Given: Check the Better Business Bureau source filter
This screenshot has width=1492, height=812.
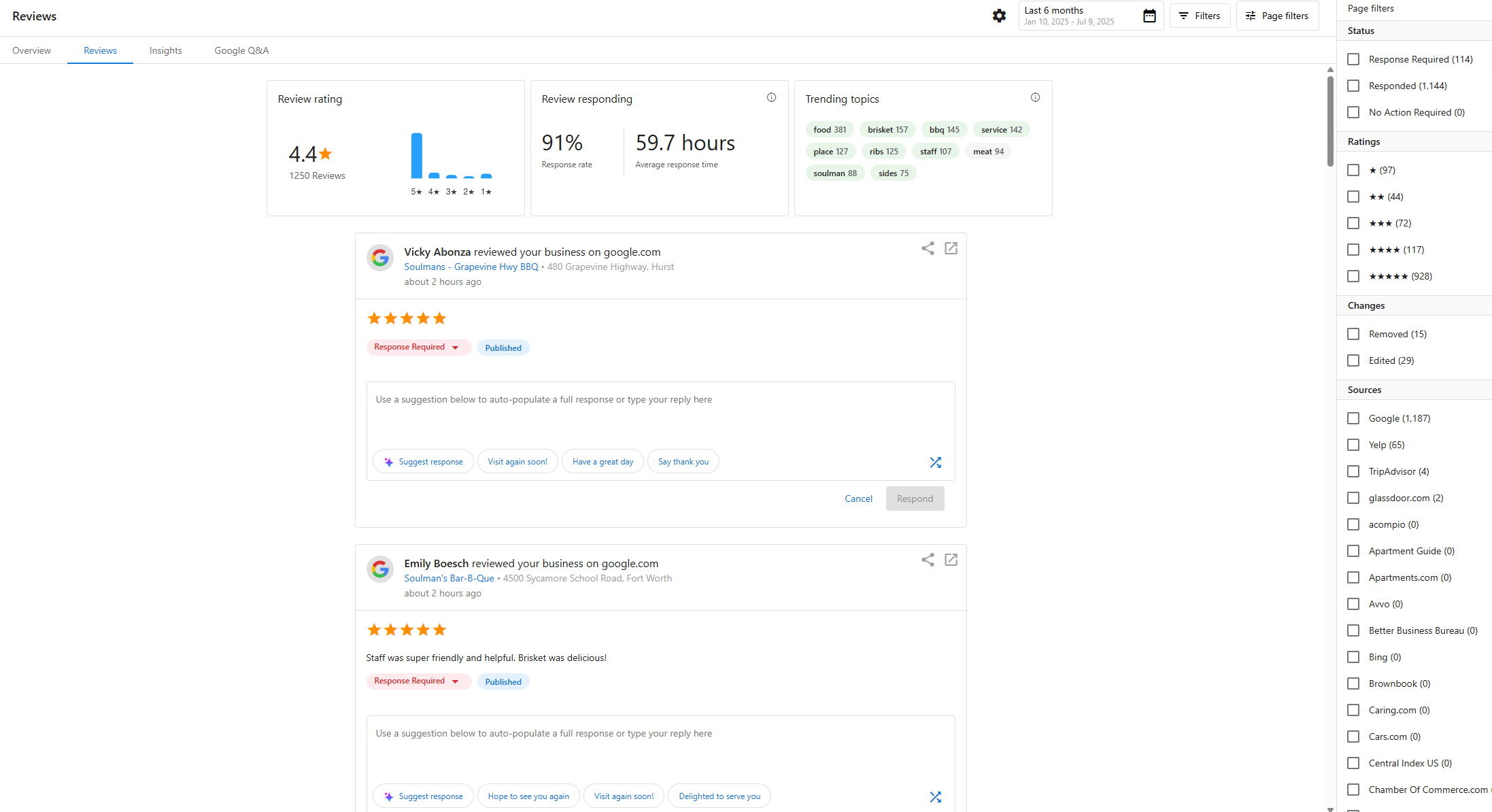Looking at the screenshot, I should (x=1353, y=630).
